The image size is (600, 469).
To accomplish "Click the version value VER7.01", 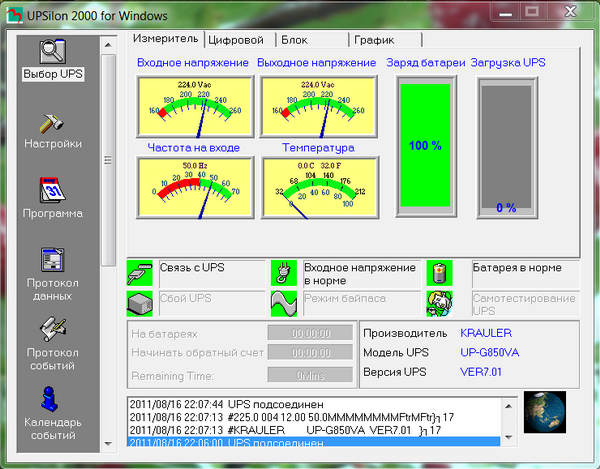I will [x=481, y=372].
